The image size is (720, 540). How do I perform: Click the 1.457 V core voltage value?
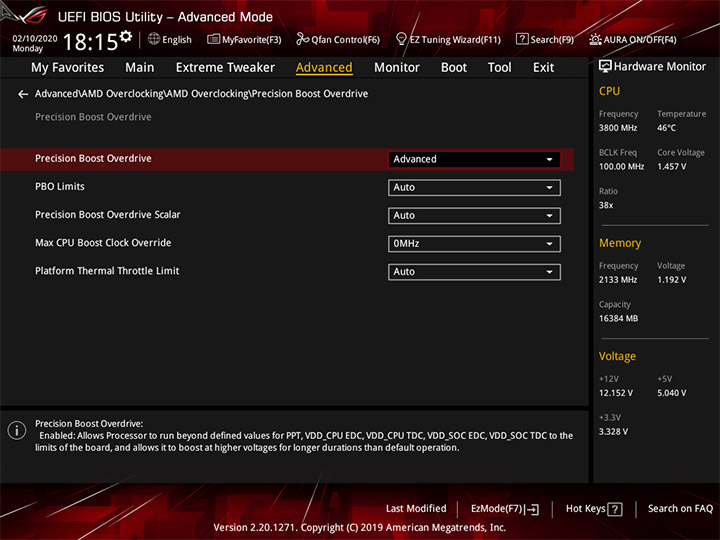[671, 167]
